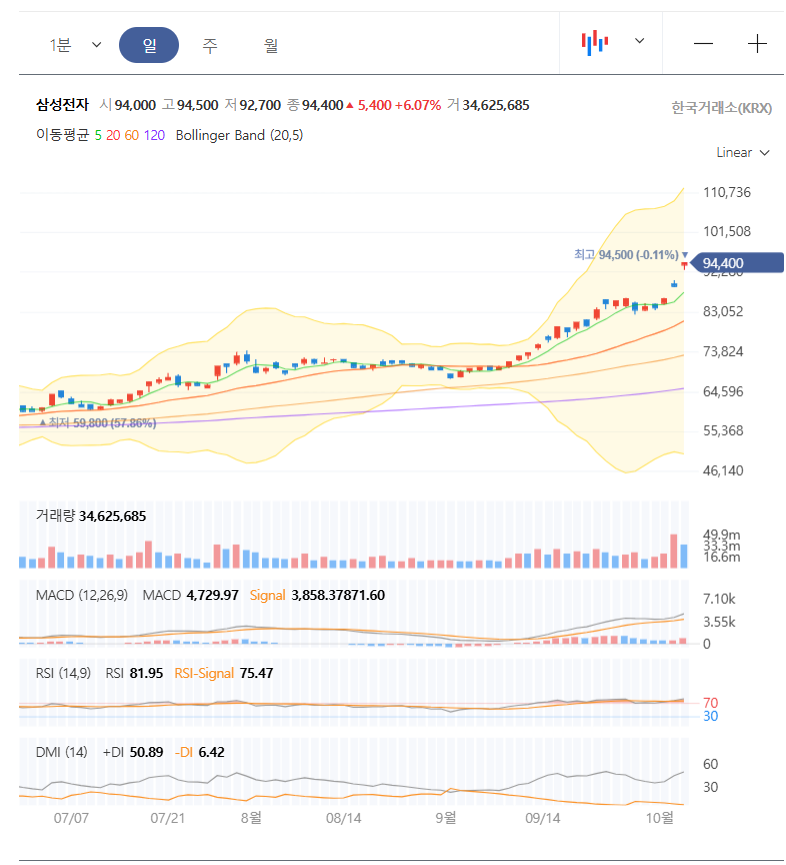The image size is (786, 865).
Task: Select the 5-day moving average legend
Action: click(98, 135)
